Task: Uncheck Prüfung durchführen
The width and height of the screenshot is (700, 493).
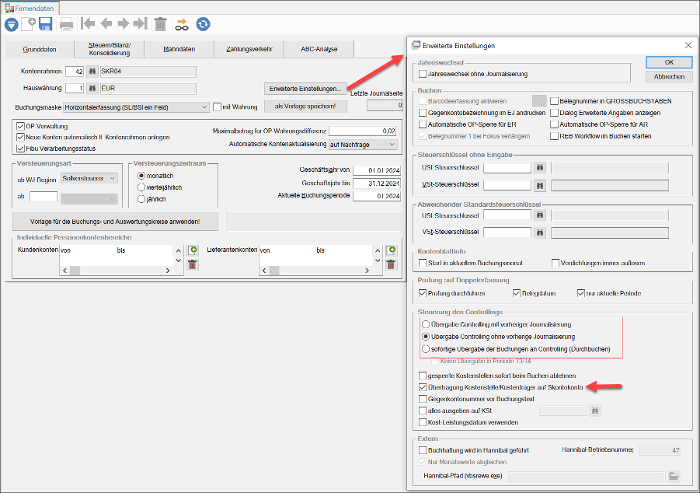Action: (x=422, y=293)
